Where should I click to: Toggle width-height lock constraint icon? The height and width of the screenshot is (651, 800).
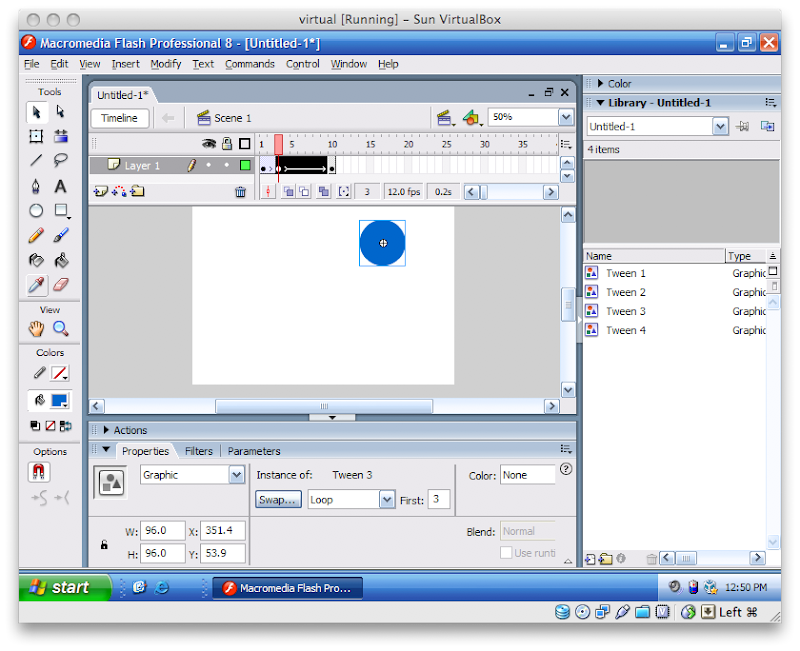pyautogui.click(x=104, y=545)
